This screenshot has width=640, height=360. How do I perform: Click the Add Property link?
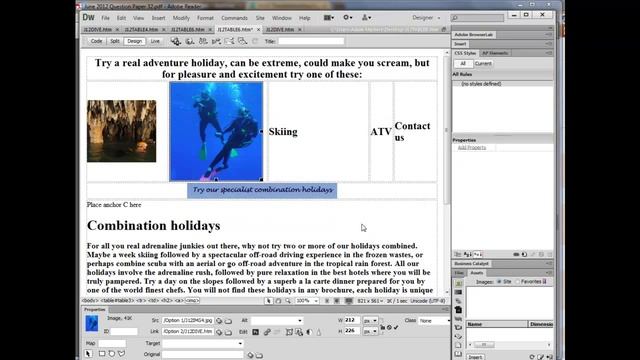click(472, 148)
